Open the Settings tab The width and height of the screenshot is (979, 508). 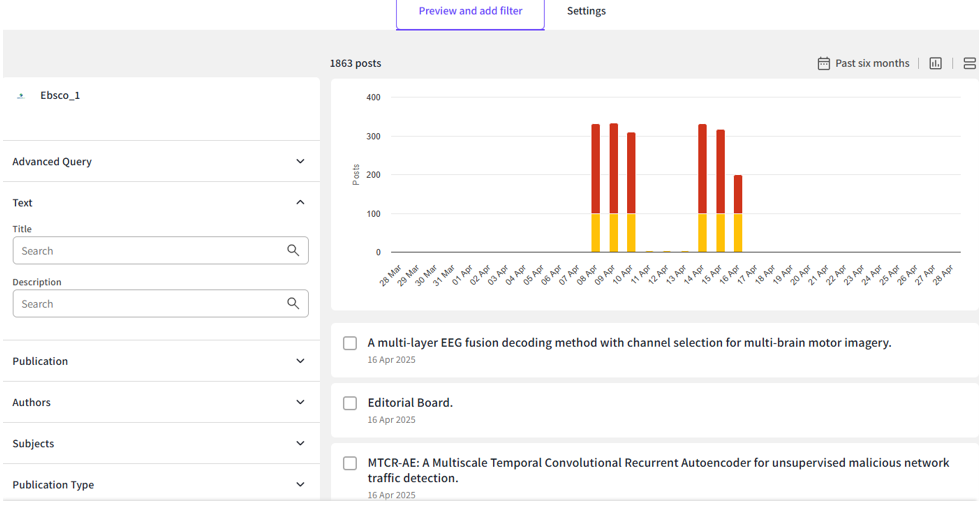tap(586, 11)
